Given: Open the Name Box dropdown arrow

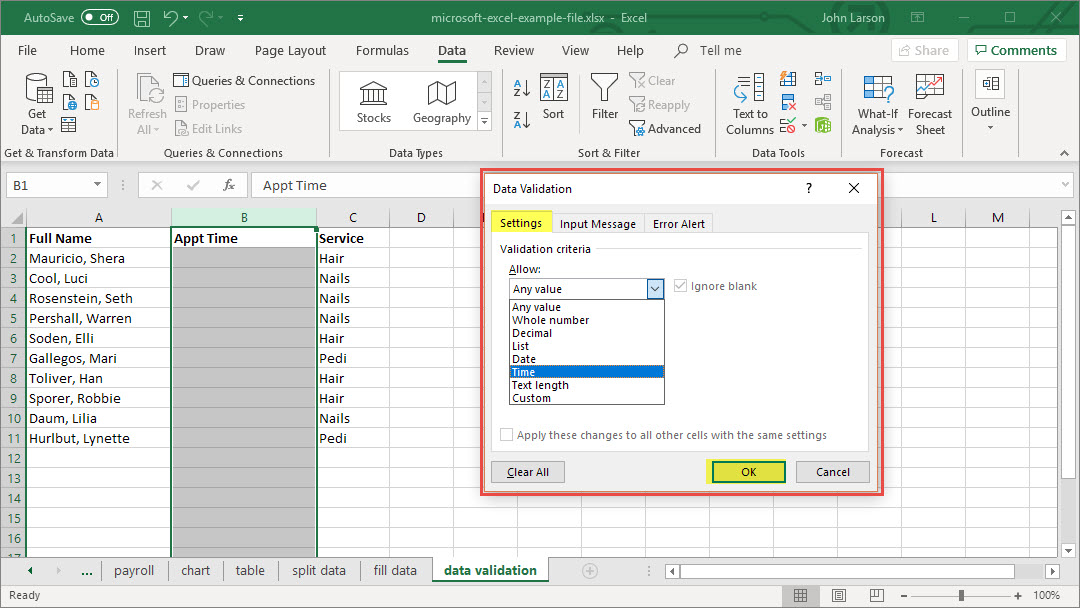Looking at the screenshot, I should 97,185.
